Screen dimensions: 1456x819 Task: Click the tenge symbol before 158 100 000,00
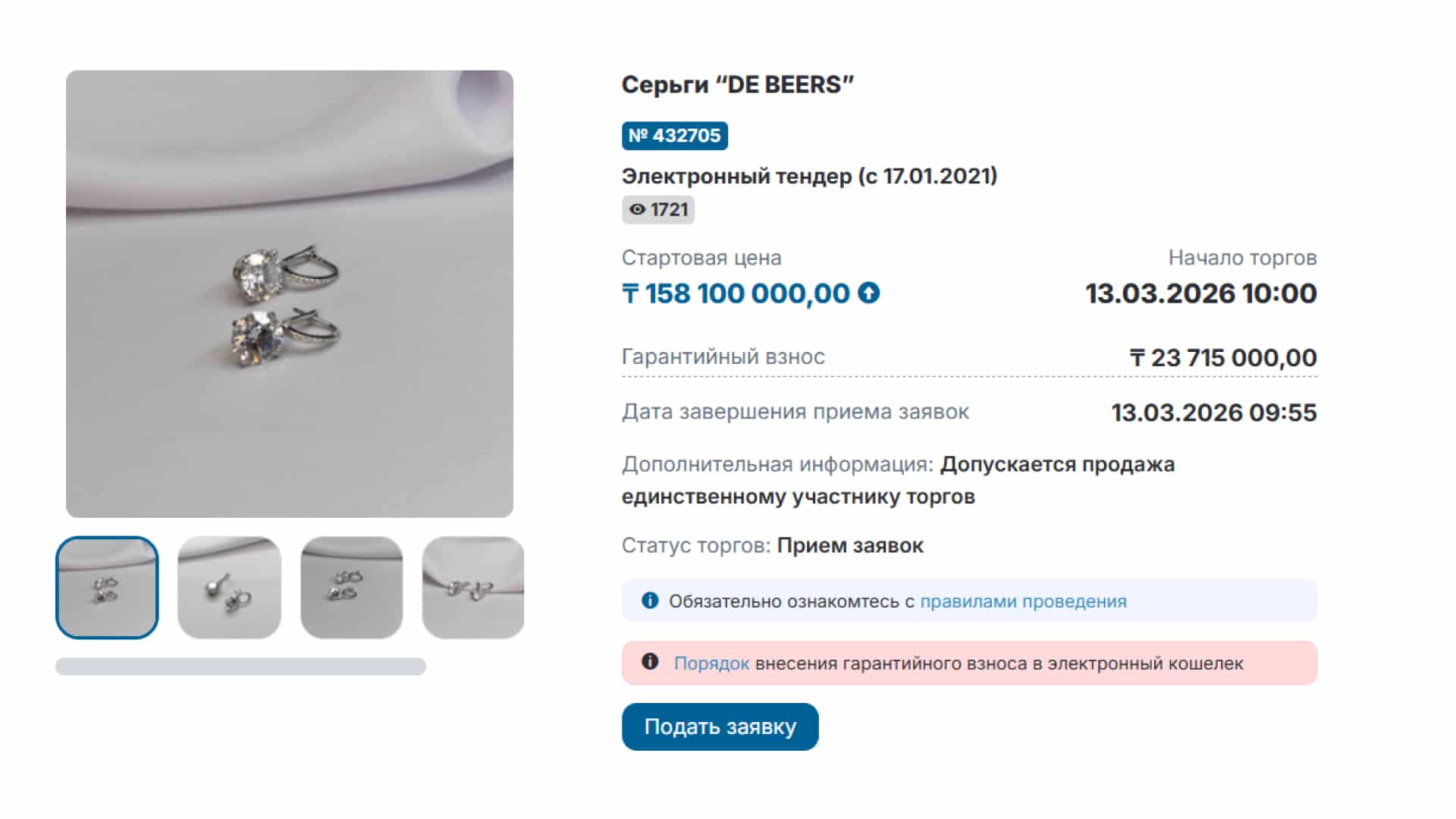coord(630,293)
